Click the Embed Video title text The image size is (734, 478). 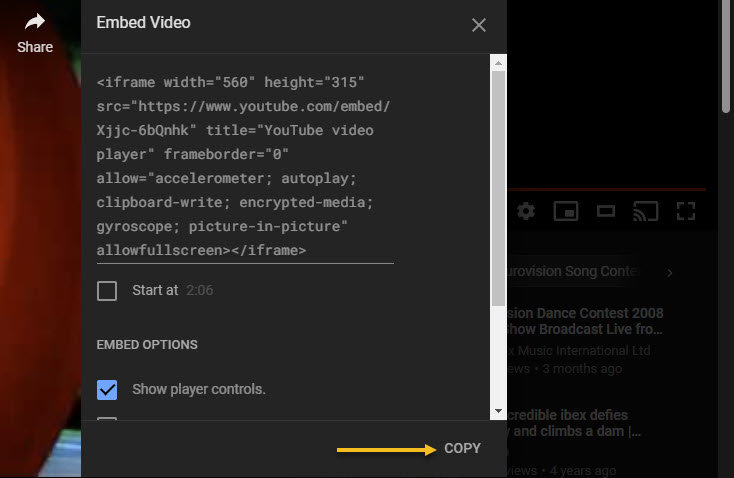[143, 22]
